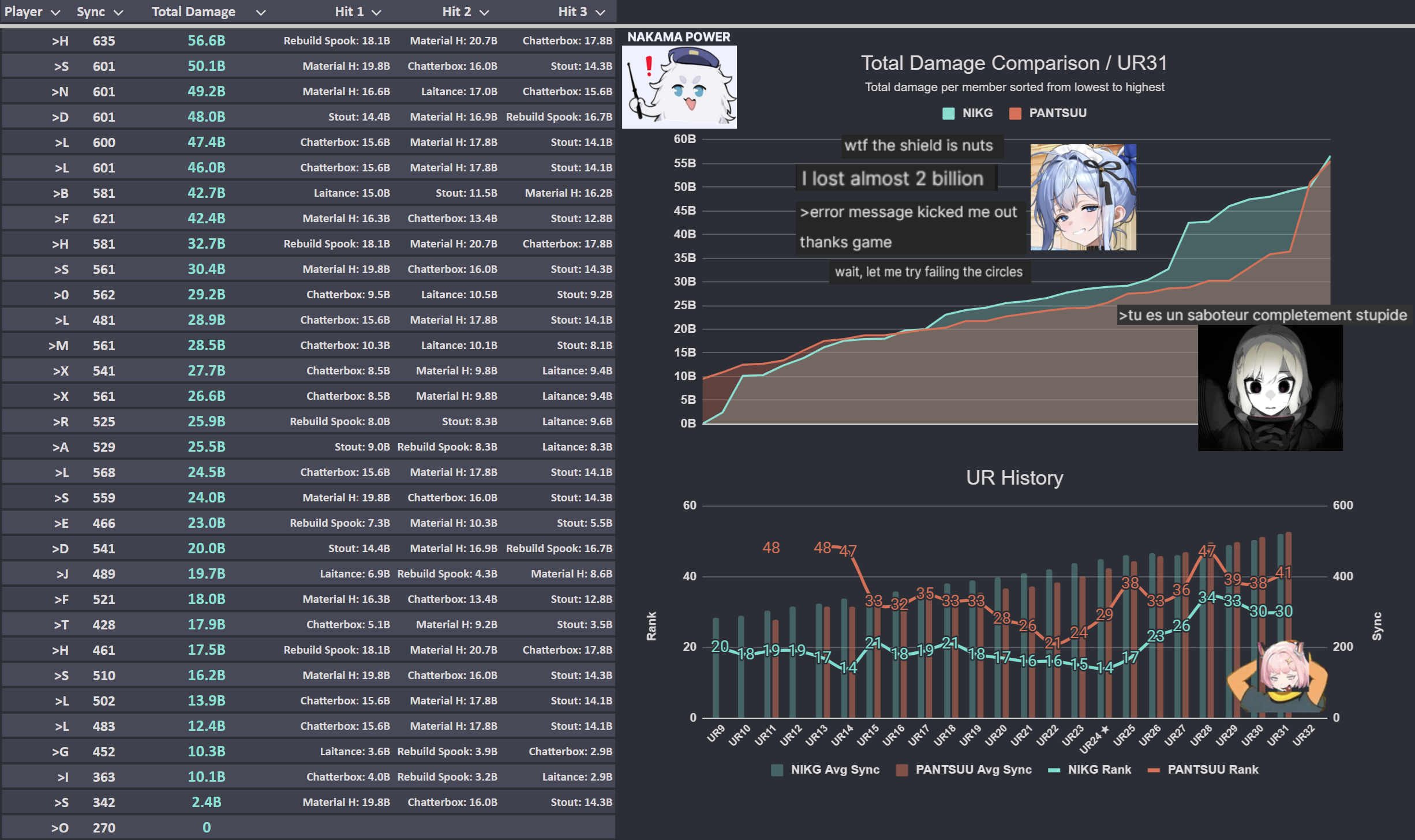Click the Chatterbox: 5.1B cell
This screenshot has height=840, width=1415.
click(348, 625)
